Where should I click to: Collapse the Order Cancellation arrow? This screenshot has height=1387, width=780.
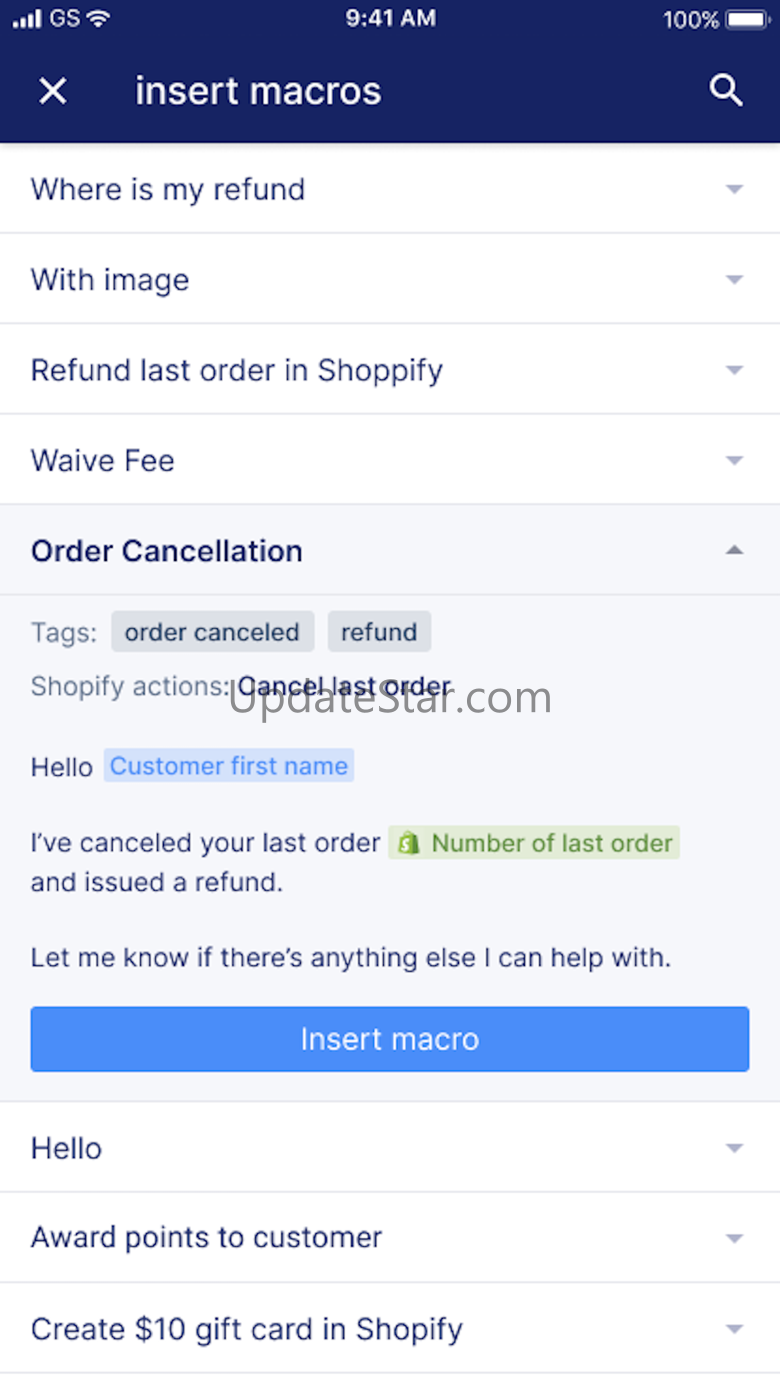pos(735,550)
